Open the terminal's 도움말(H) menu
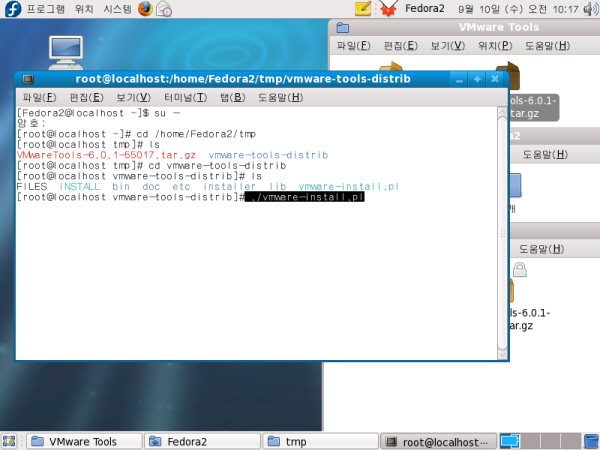The height and width of the screenshot is (450, 600). (x=280, y=98)
